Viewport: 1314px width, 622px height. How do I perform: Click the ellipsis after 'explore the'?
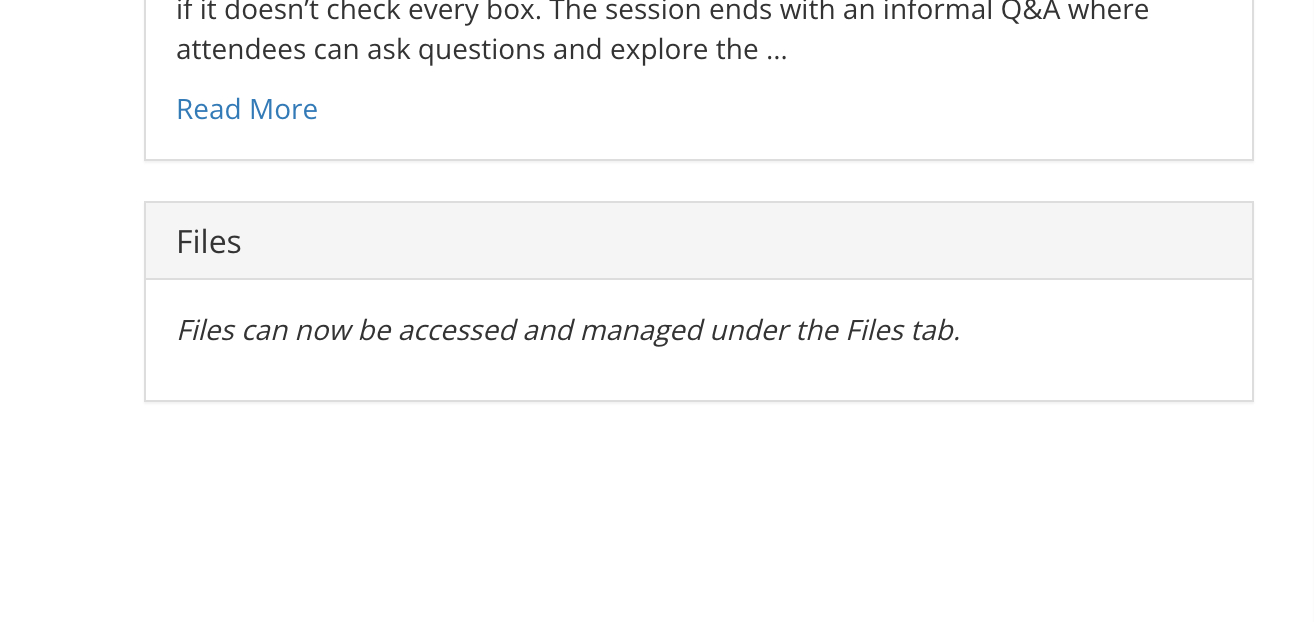click(777, 51)
